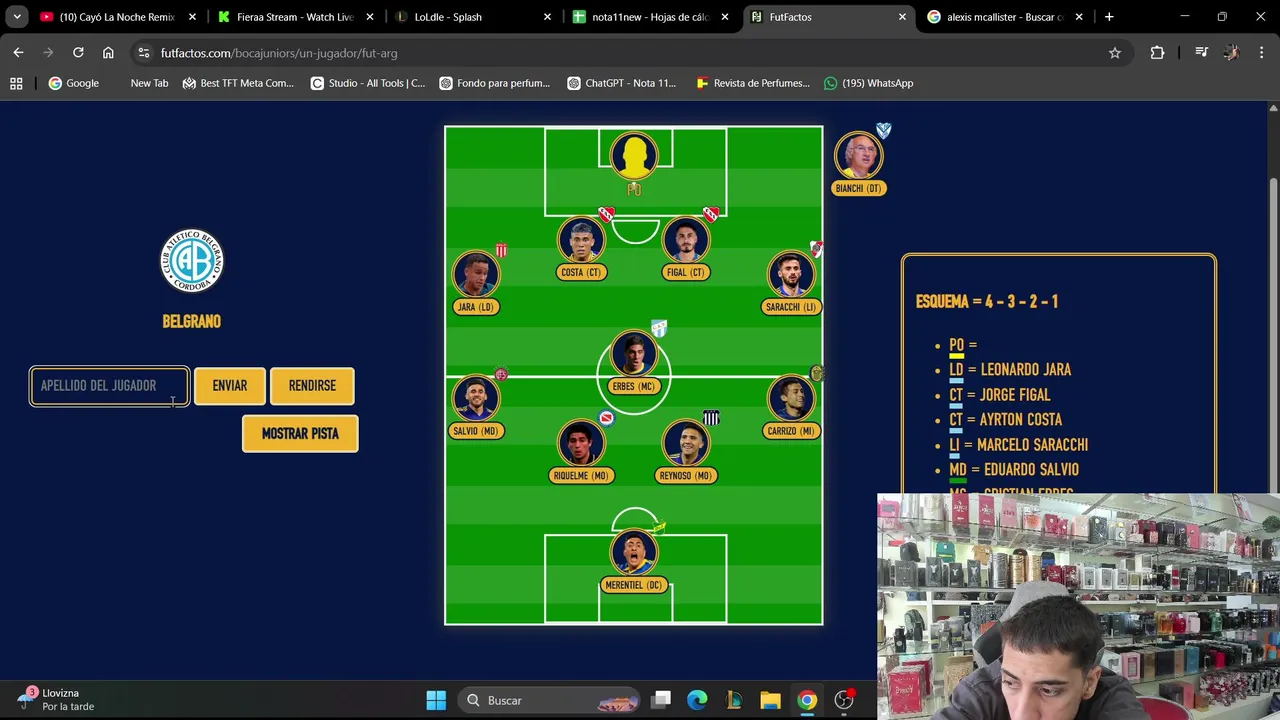This screenshot has height=720, width=1280.
Task: Open File Explorer from the taskbar
Action: point(770,700)
